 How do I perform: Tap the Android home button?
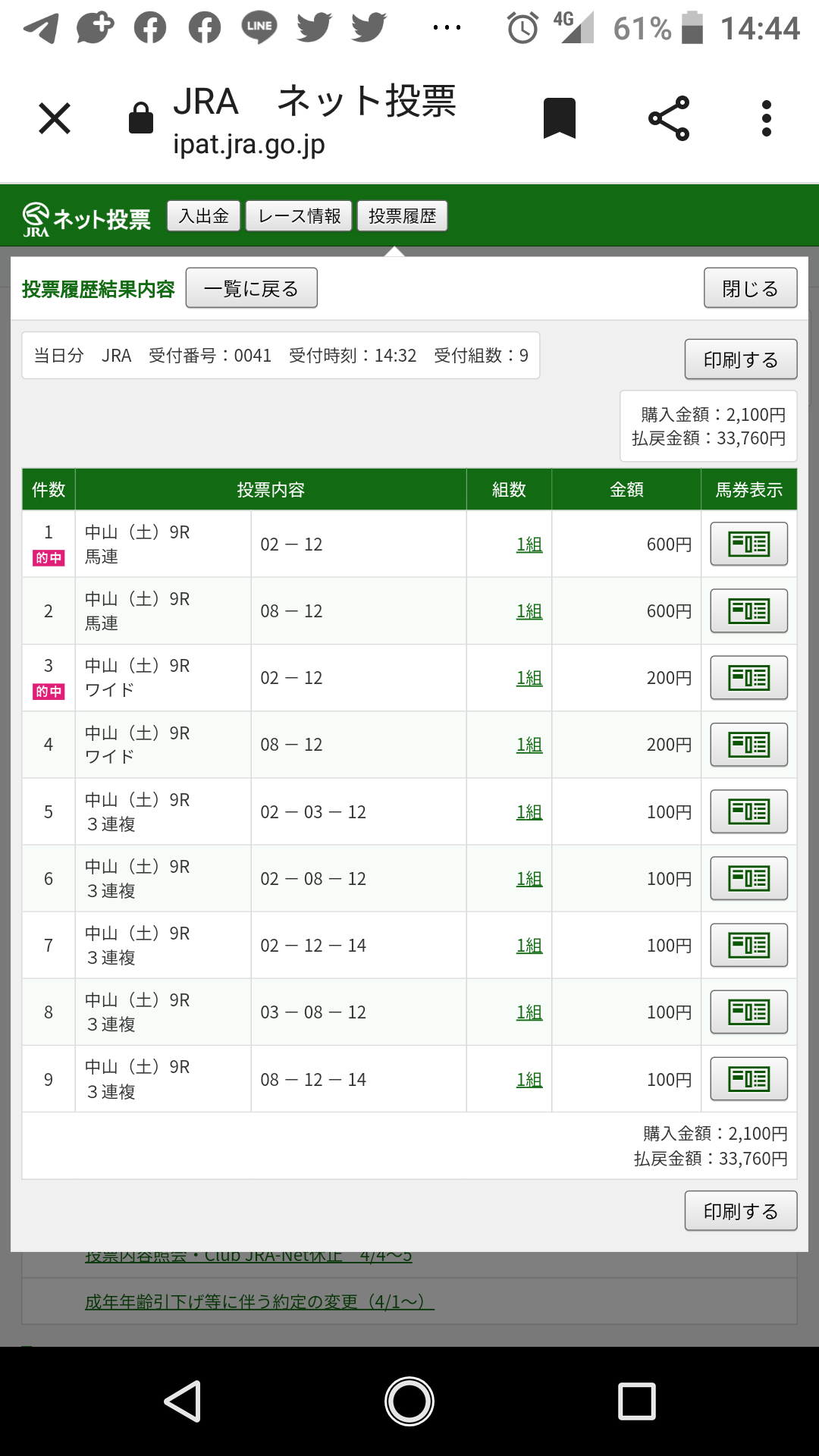409,1401
